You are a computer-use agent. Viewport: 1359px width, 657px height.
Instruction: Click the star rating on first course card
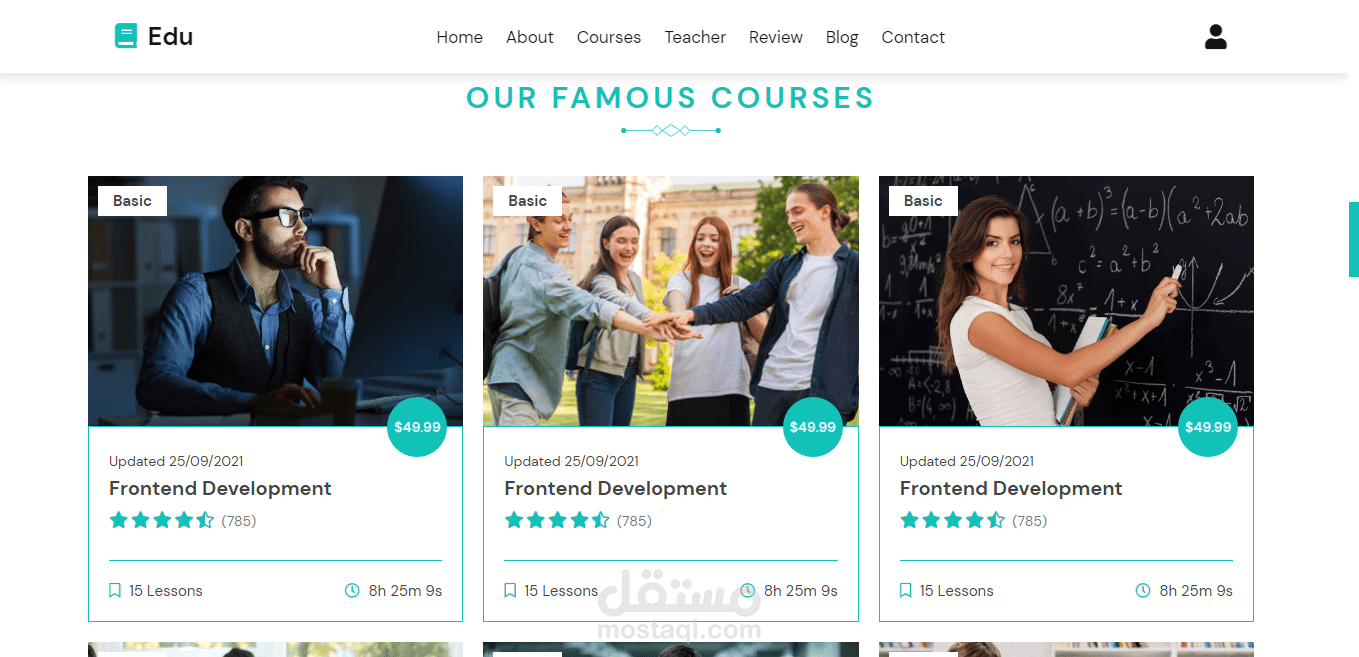(x=161, y=520)
